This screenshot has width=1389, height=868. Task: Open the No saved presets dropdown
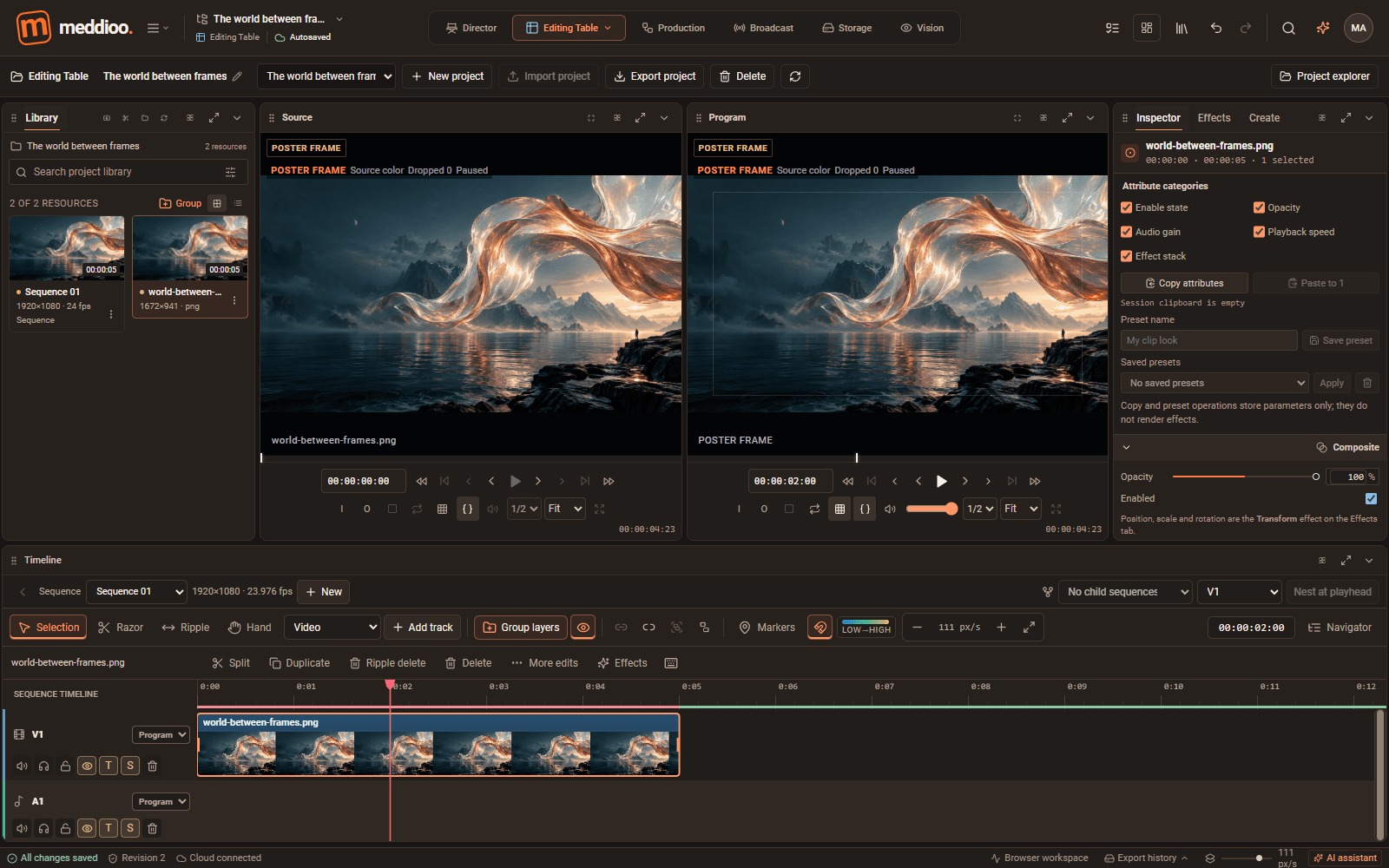pyautogui.click(x=1215, y=383)
